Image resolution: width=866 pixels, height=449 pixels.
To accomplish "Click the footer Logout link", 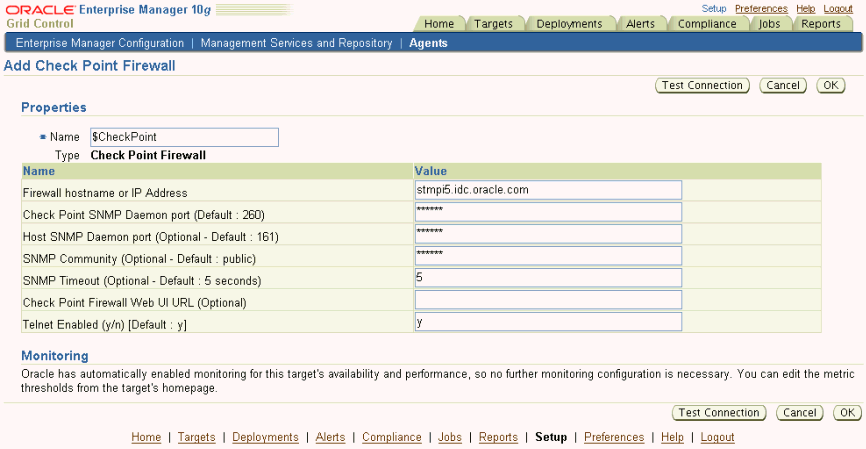I will [x=717, y=437].
